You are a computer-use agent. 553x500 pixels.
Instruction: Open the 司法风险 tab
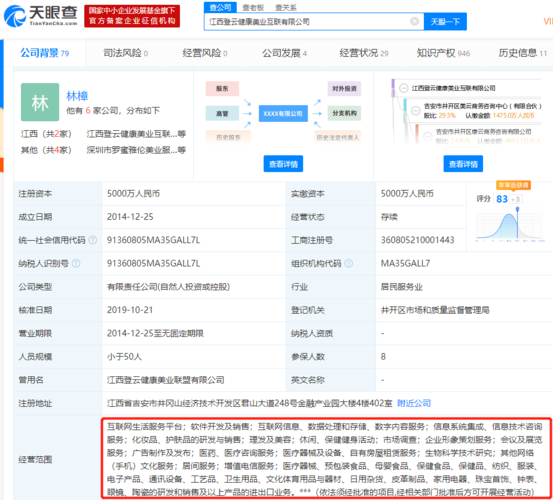126,53
